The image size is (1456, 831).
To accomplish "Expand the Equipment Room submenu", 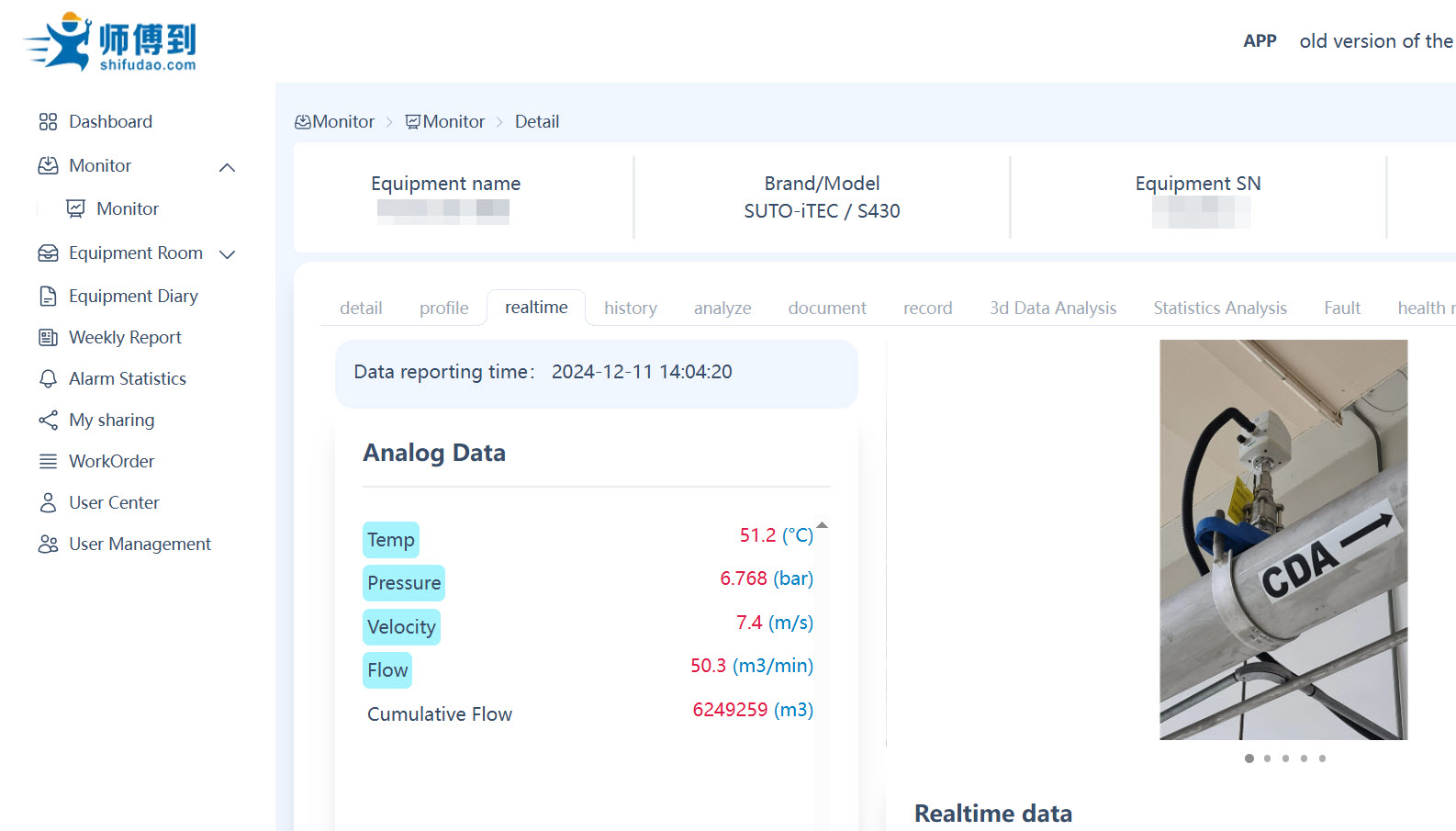I will pyautogui.click(x=228, y=254).
